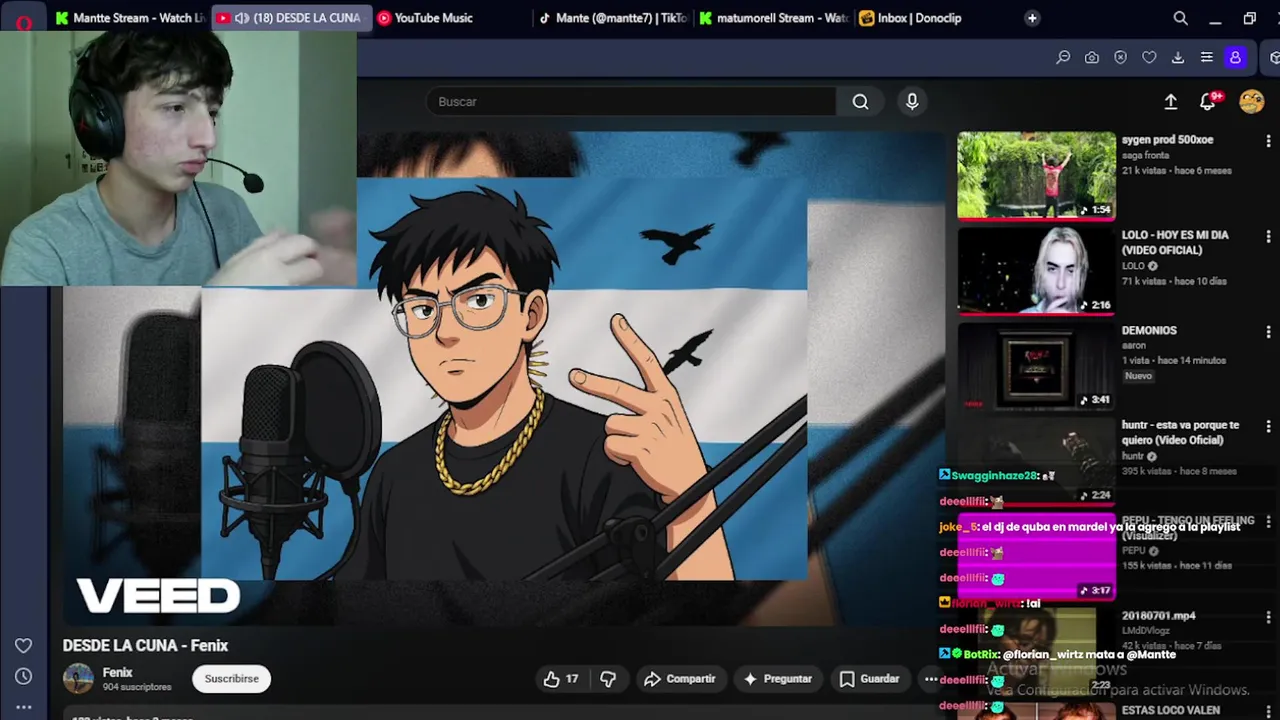Open more actions three-dot menu under video

tap(931, 679)
